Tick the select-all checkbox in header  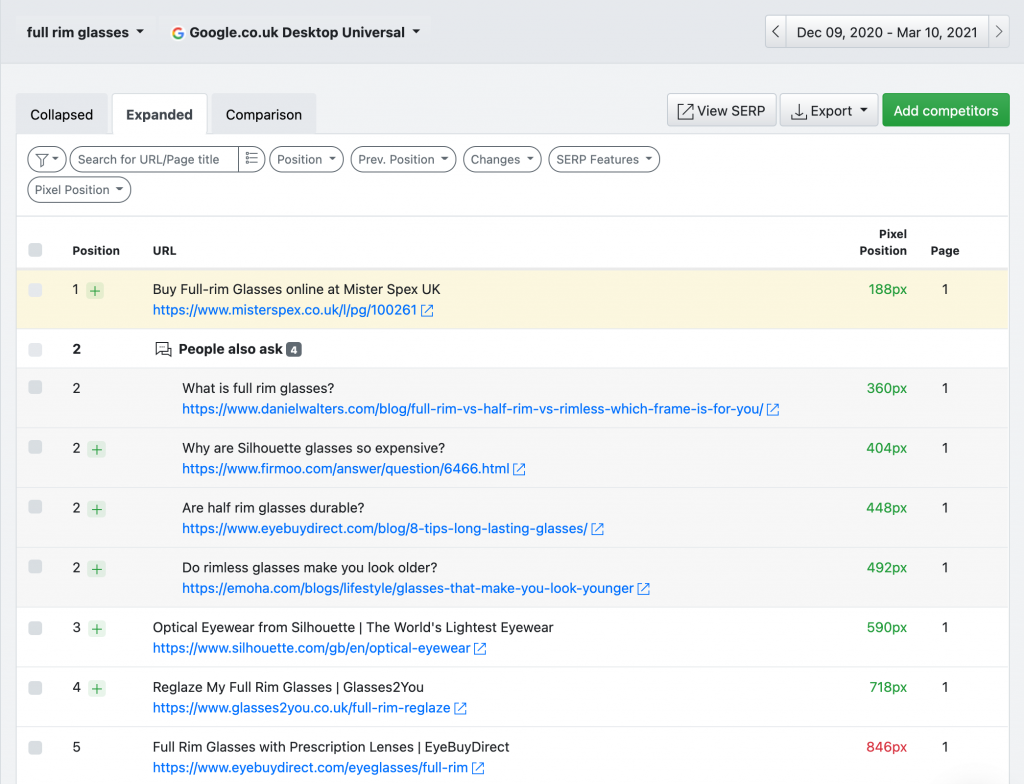[x=35, y=250]
